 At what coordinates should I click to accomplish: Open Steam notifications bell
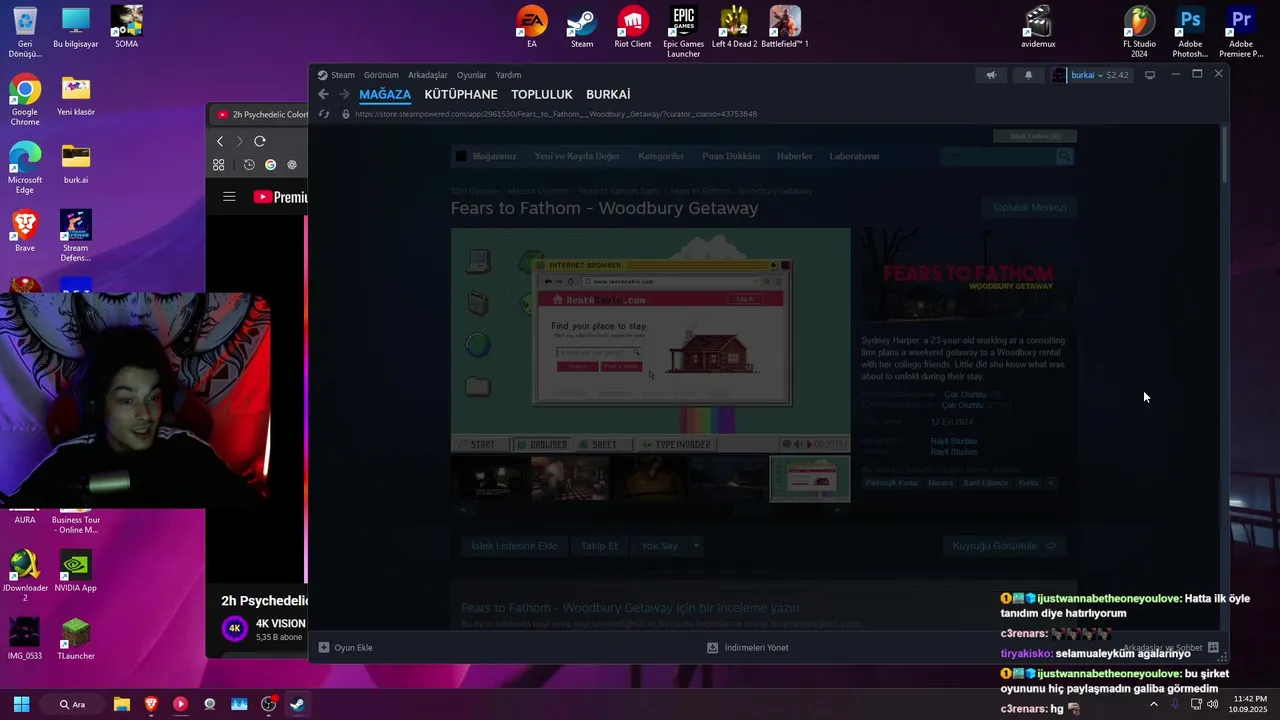click(1028, 75)
